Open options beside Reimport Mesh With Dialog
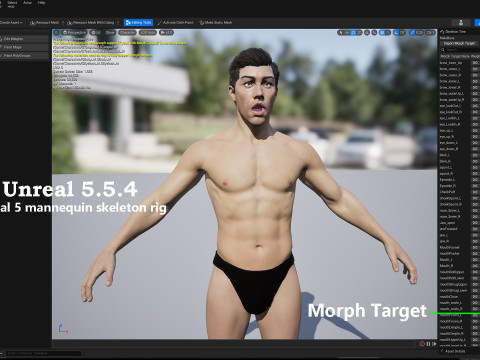480x360 pixels. (118, 23)
